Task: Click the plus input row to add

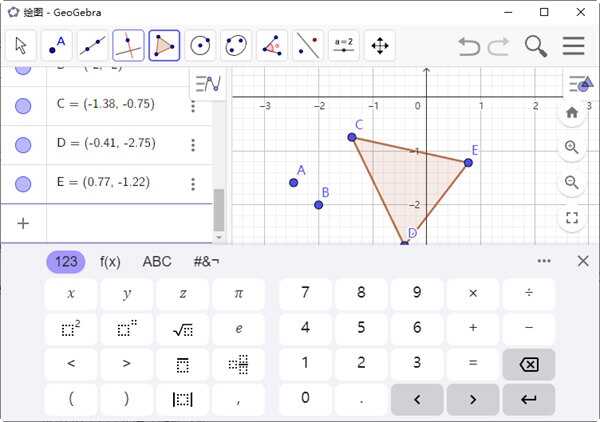Action: coord(23,223)
